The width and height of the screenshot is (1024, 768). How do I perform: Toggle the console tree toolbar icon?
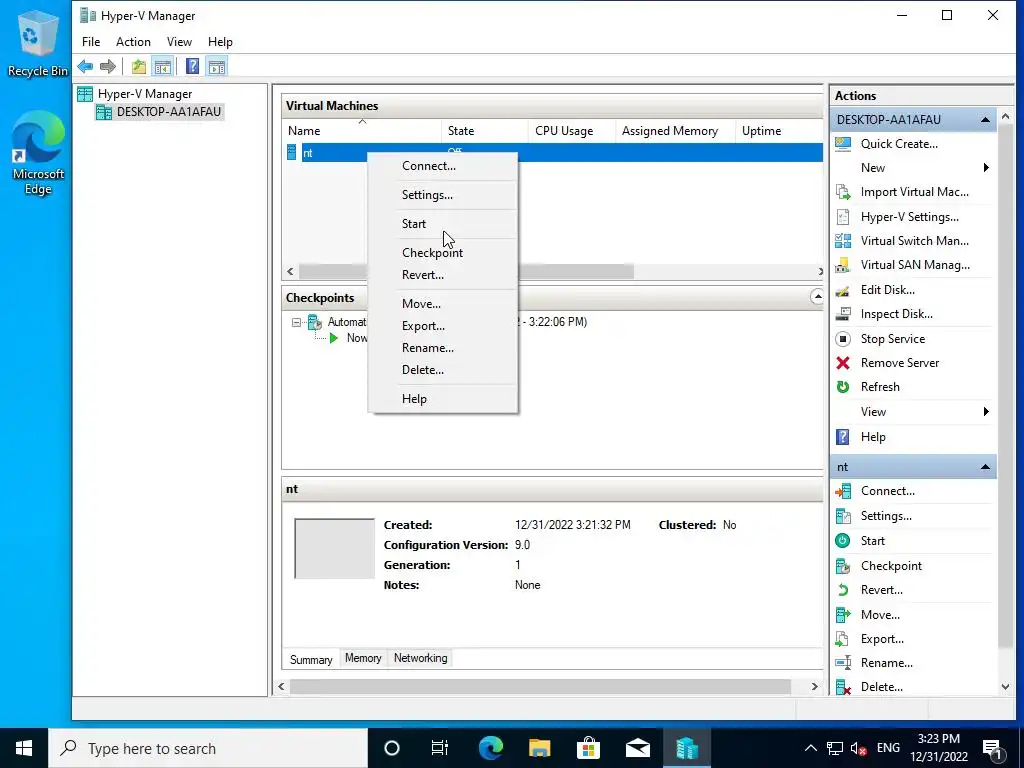(163, 66)
